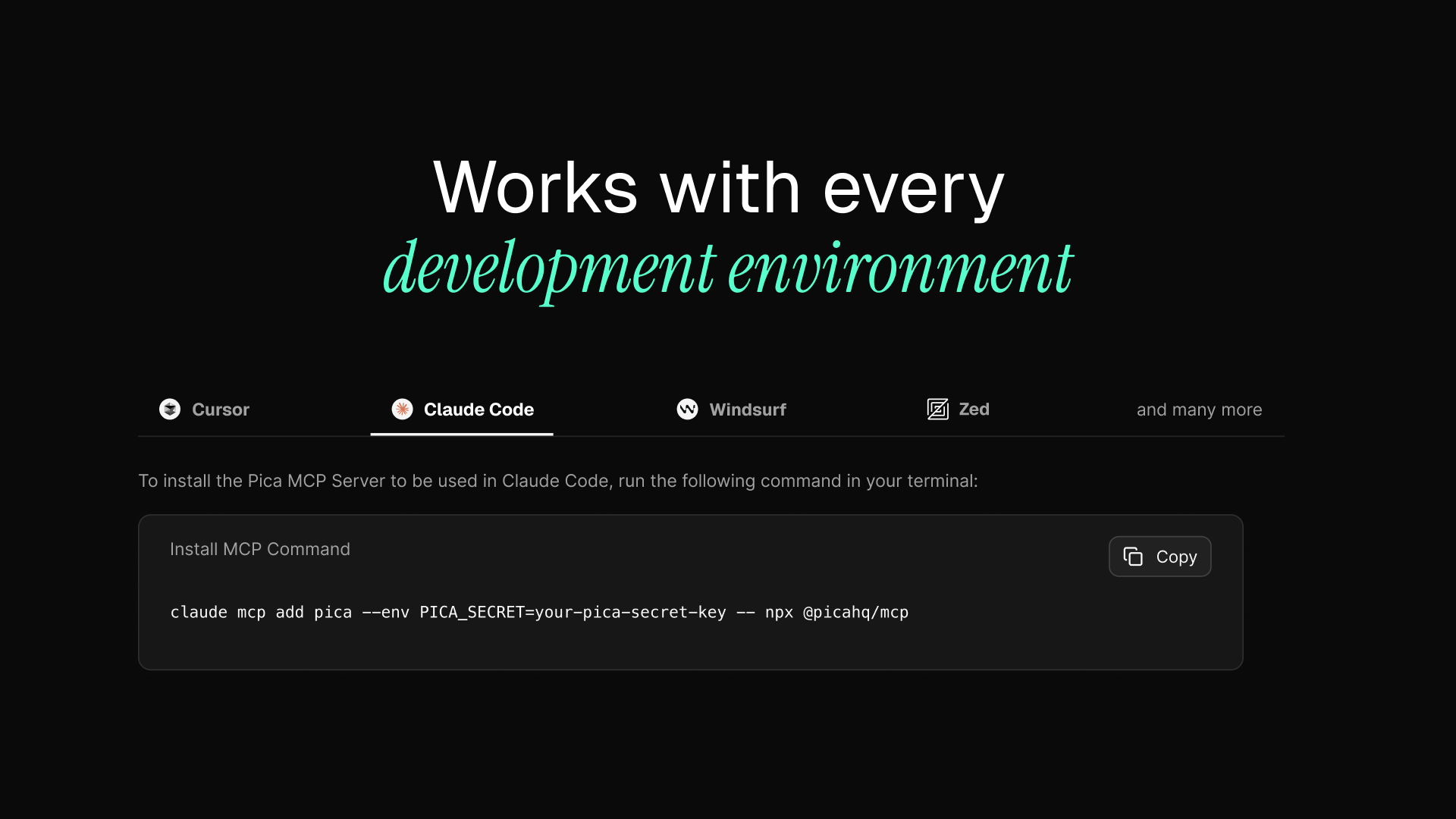Viewport: 1456px width, 819px height.
Task: Click the green 'development environment' heading
Action: [727, 268]
